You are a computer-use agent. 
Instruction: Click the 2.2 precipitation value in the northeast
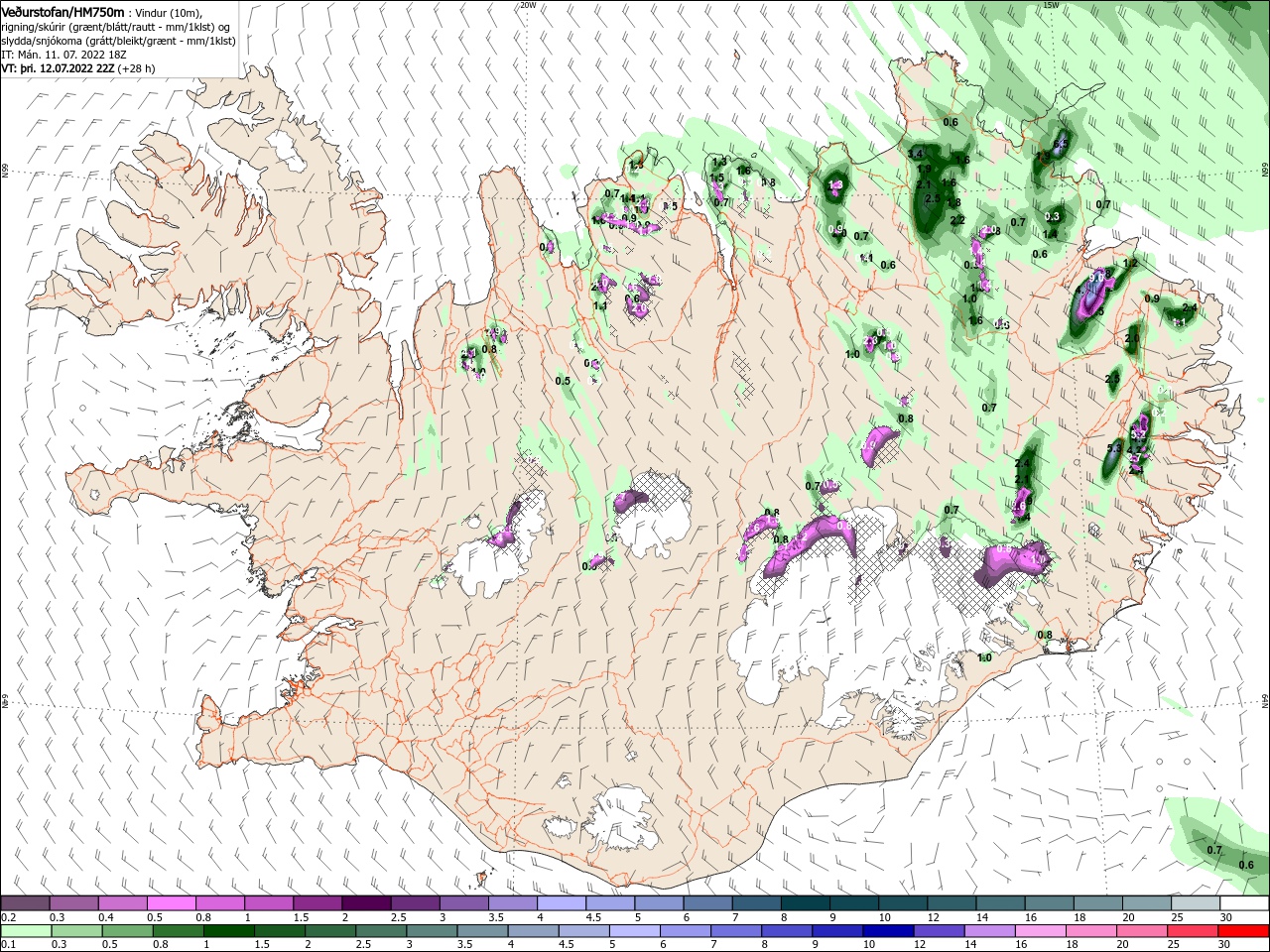tap(957, 220)
